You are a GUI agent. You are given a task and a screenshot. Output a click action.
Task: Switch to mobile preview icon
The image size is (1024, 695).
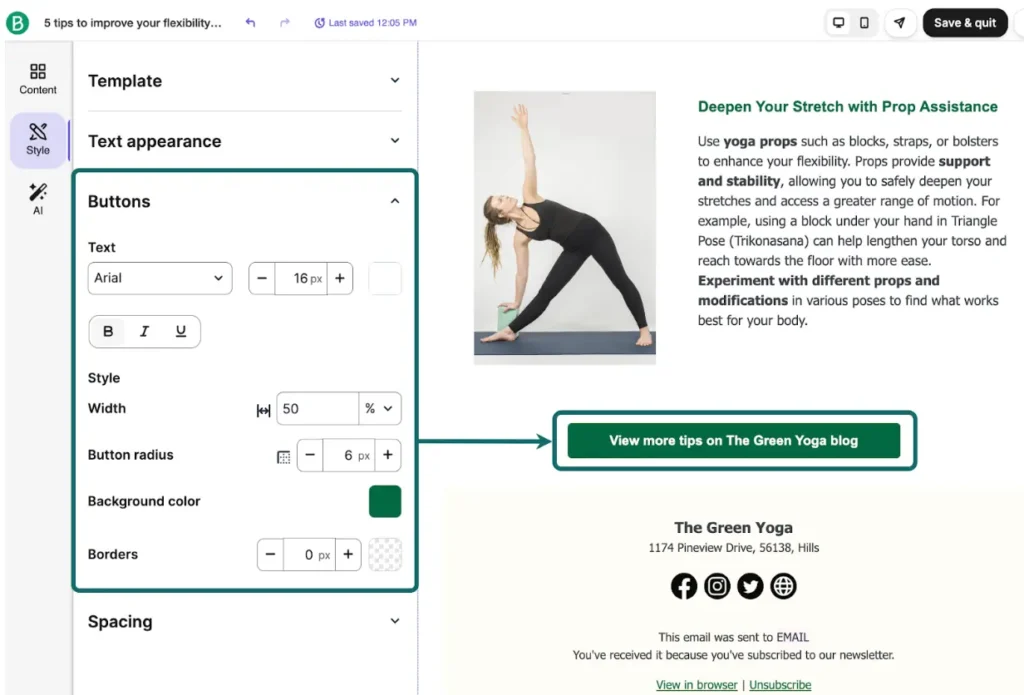864,22
